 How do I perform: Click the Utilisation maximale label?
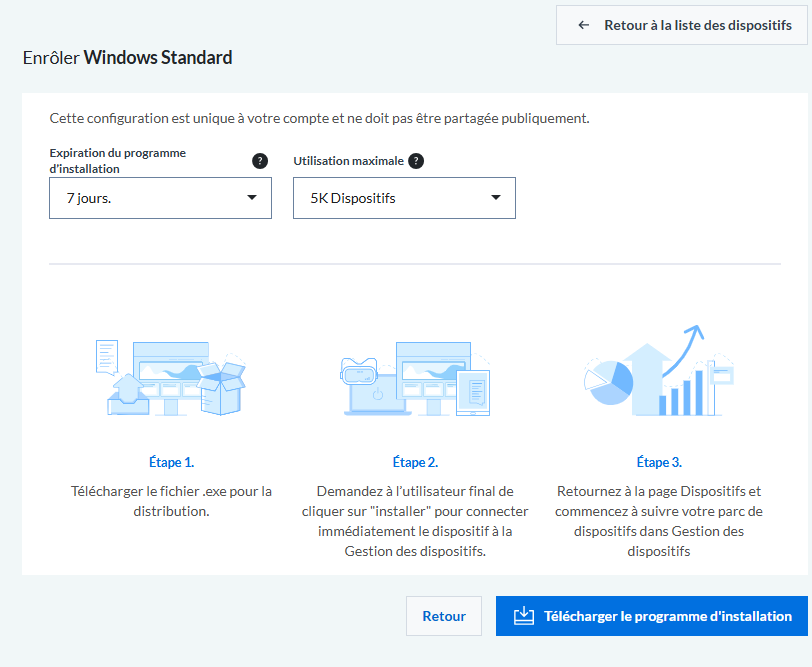(x=349, y=161)
